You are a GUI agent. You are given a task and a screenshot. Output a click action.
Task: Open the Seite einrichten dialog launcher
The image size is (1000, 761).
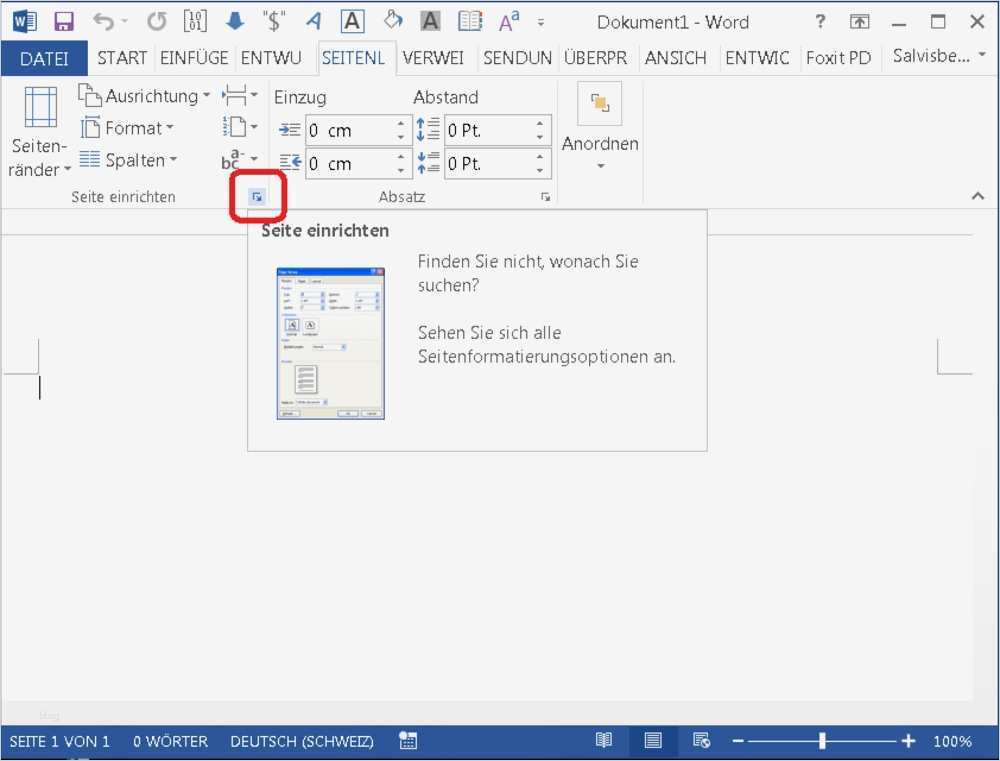[258, 196]
